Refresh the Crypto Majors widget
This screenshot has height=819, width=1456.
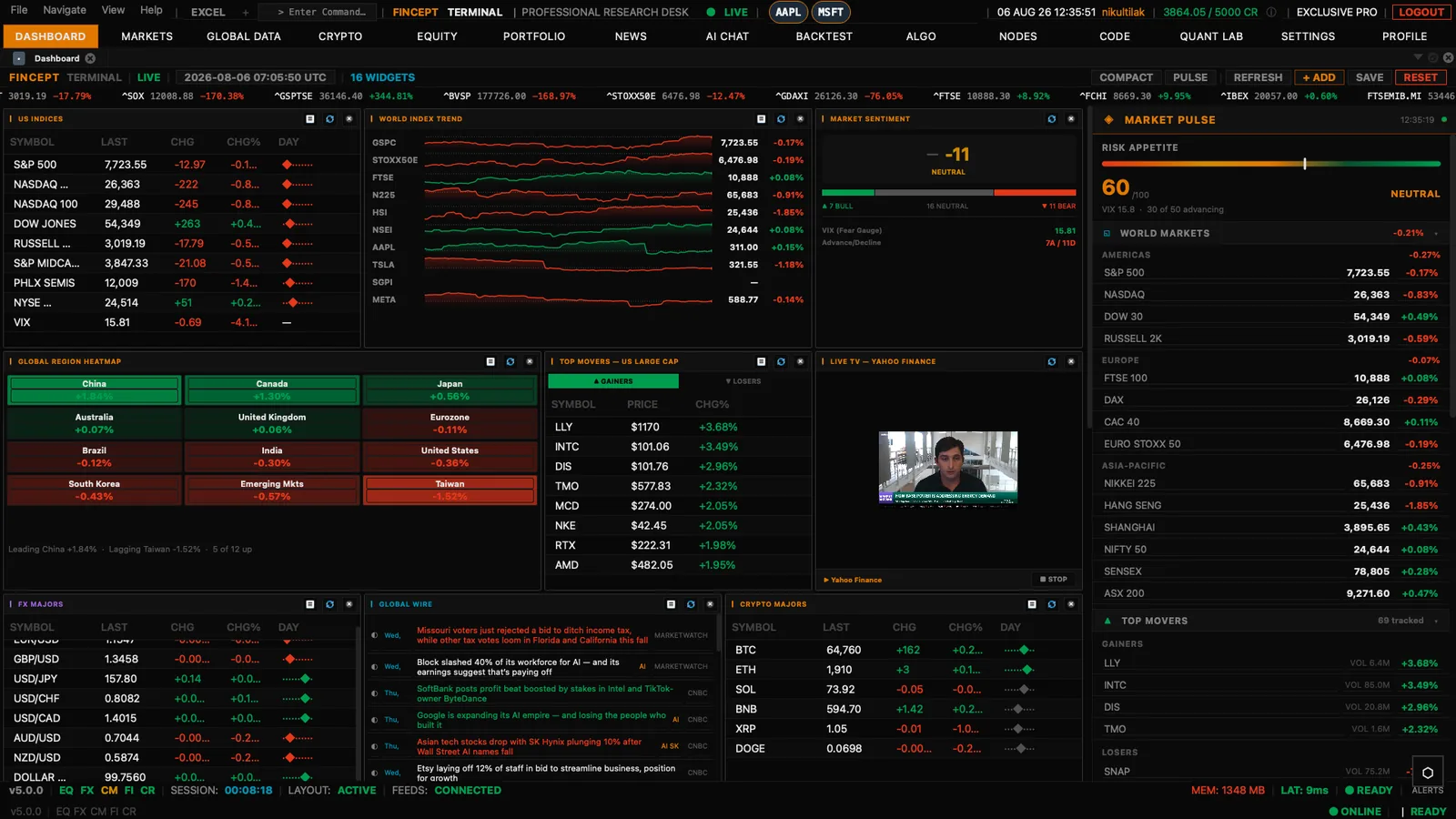(1052, 604)
